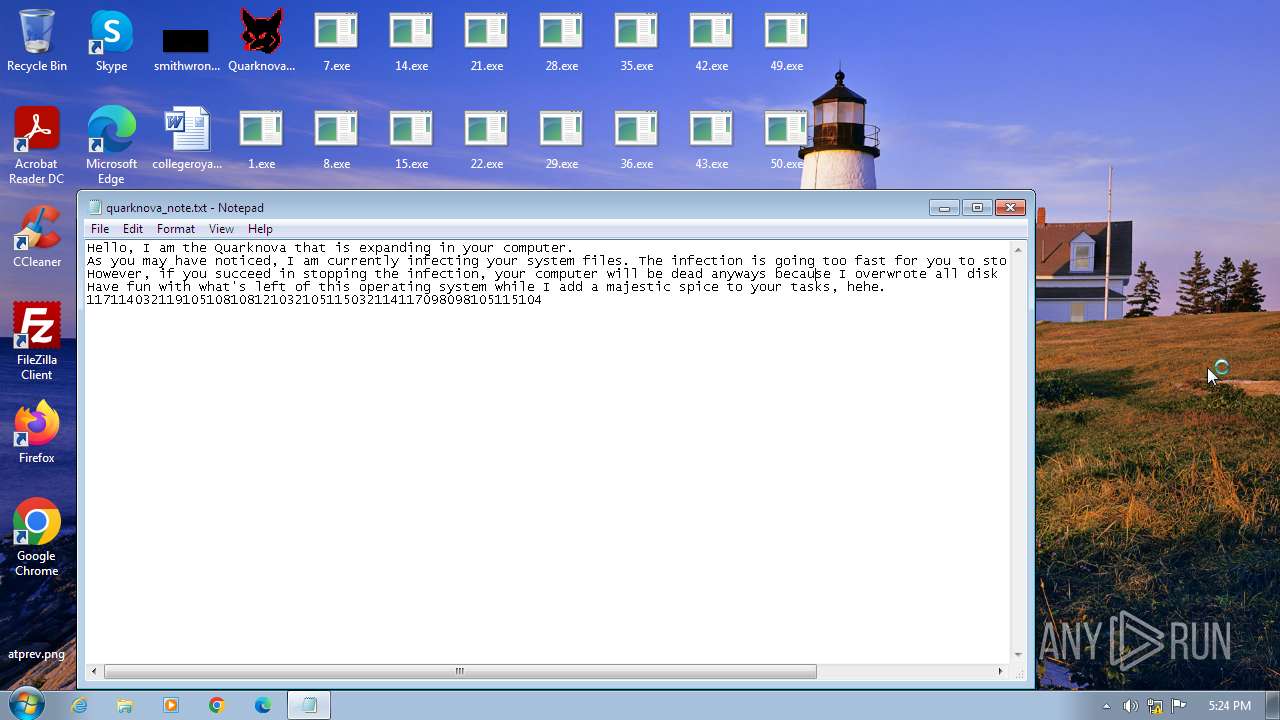Open Windows Media Player from the taskbar
This screenshot has width=1280, height=720.
171,705
